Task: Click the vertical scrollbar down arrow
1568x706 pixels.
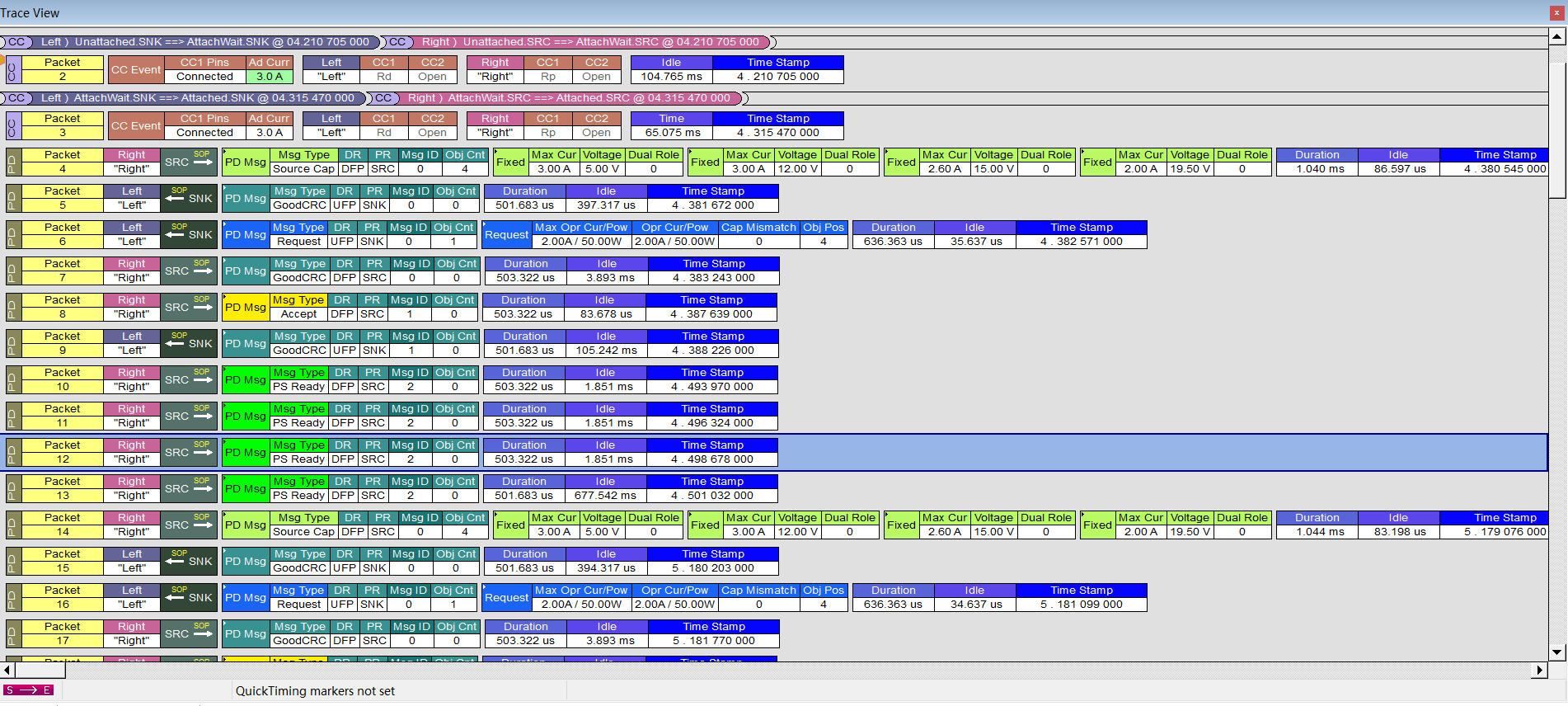Action: coord(1557,652)
